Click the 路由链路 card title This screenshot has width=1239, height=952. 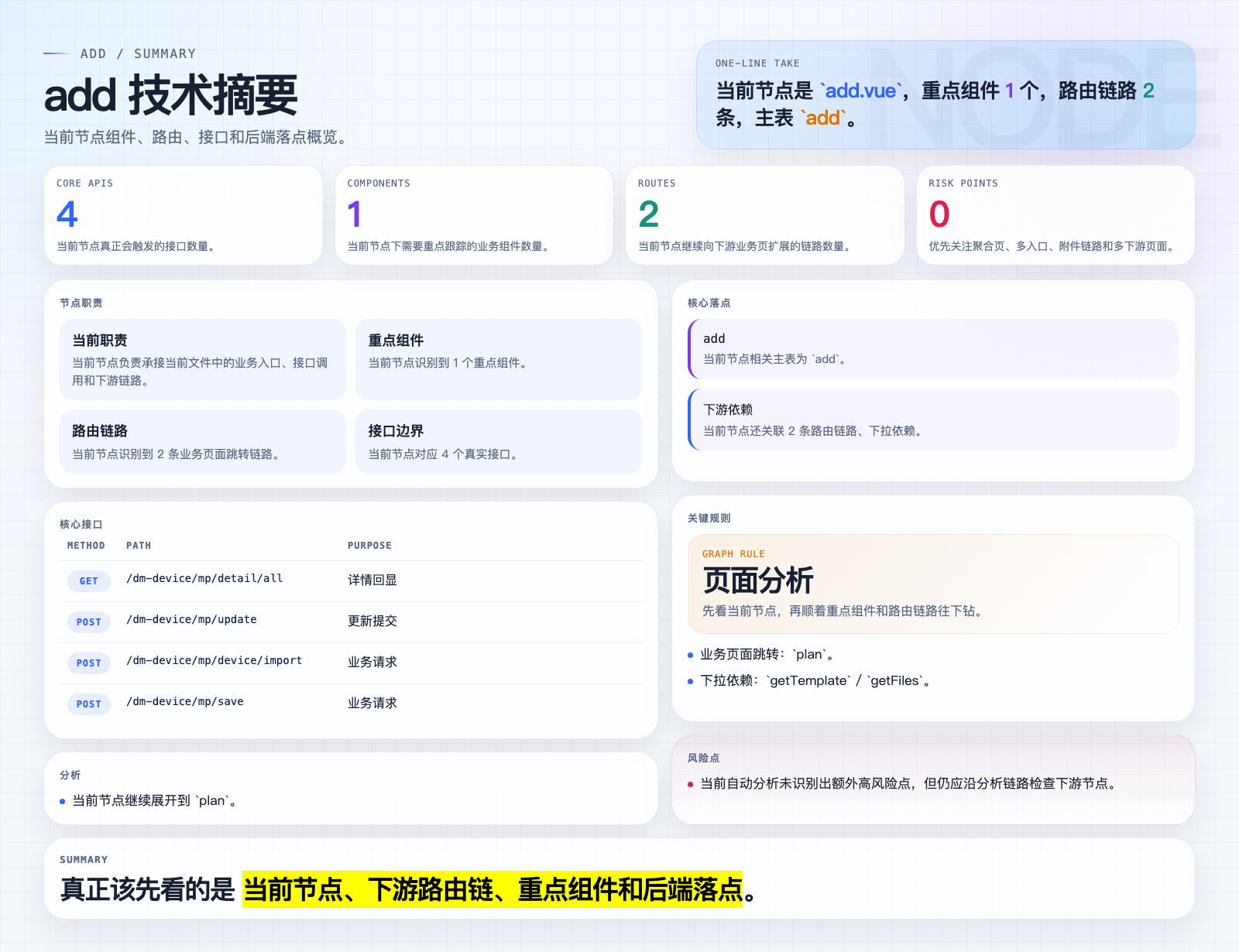(100, 431)
